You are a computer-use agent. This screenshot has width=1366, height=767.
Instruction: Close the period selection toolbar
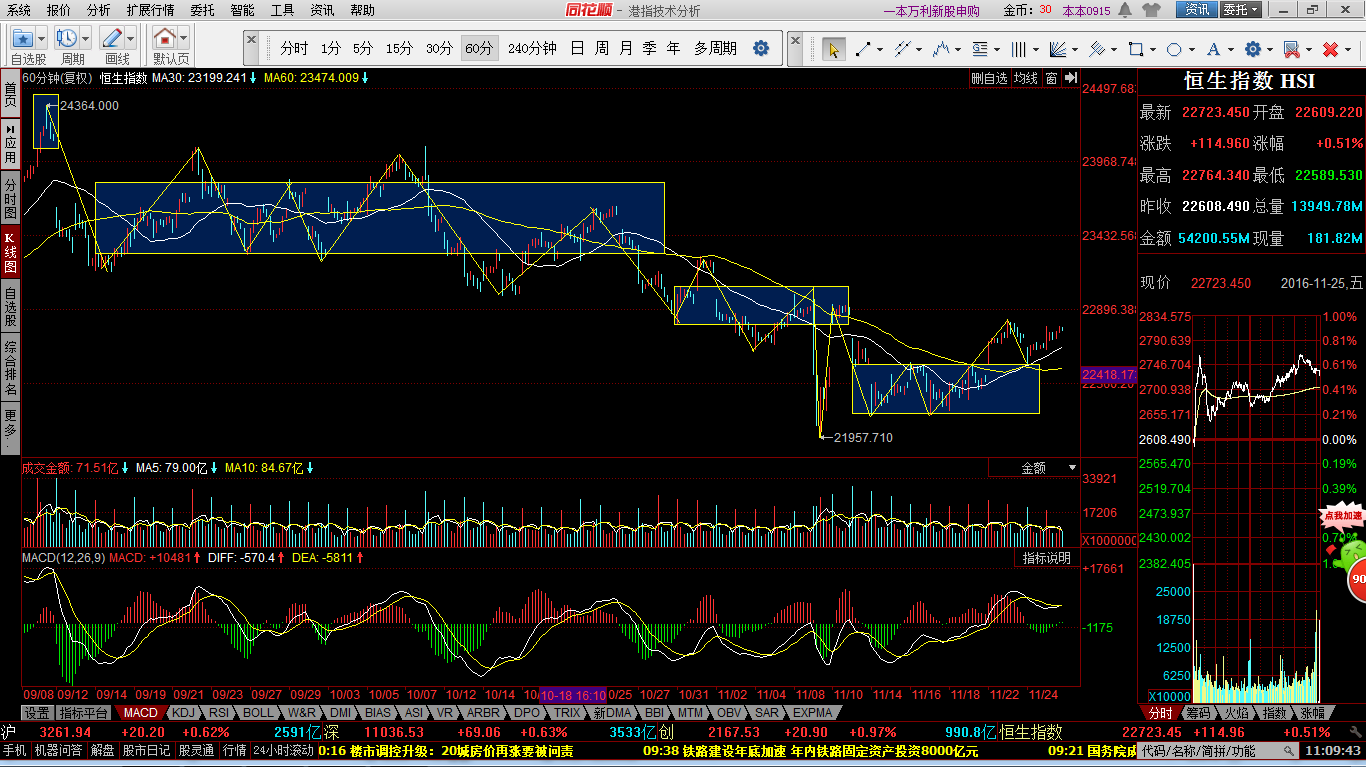[251, 39]
